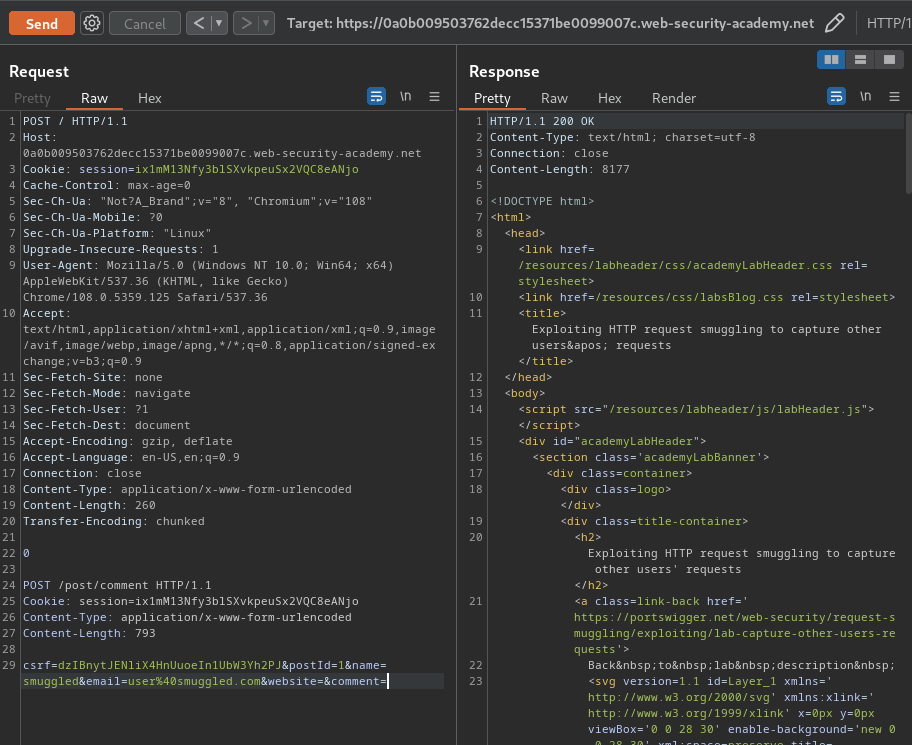Toggle non-printable characters in Response panel
Image resolution: width=912 pixels, height=745 pixels.
pyautogui.click(x=865, y=96)
